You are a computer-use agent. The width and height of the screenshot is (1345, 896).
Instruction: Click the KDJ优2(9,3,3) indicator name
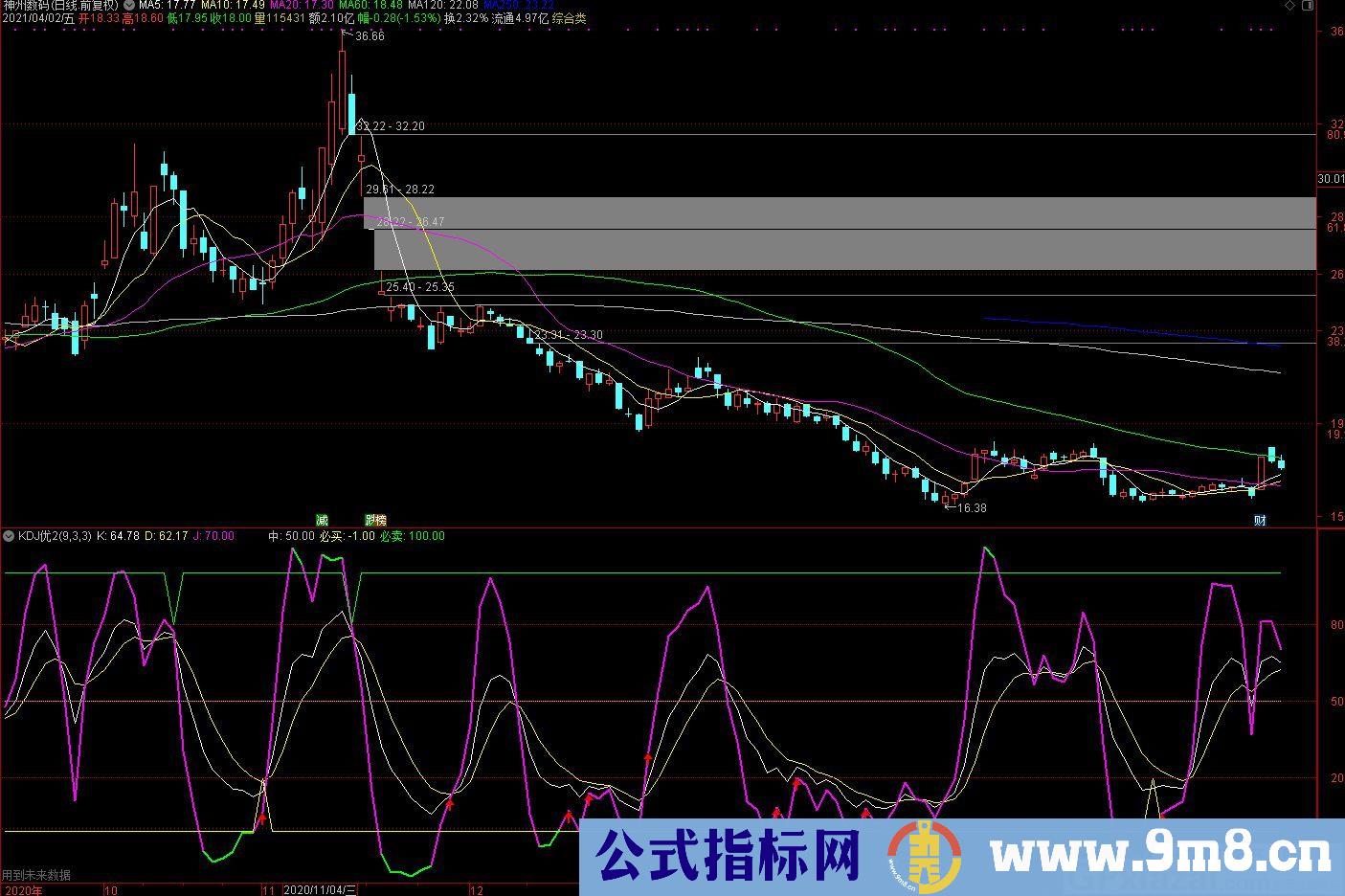click(55, 536)
